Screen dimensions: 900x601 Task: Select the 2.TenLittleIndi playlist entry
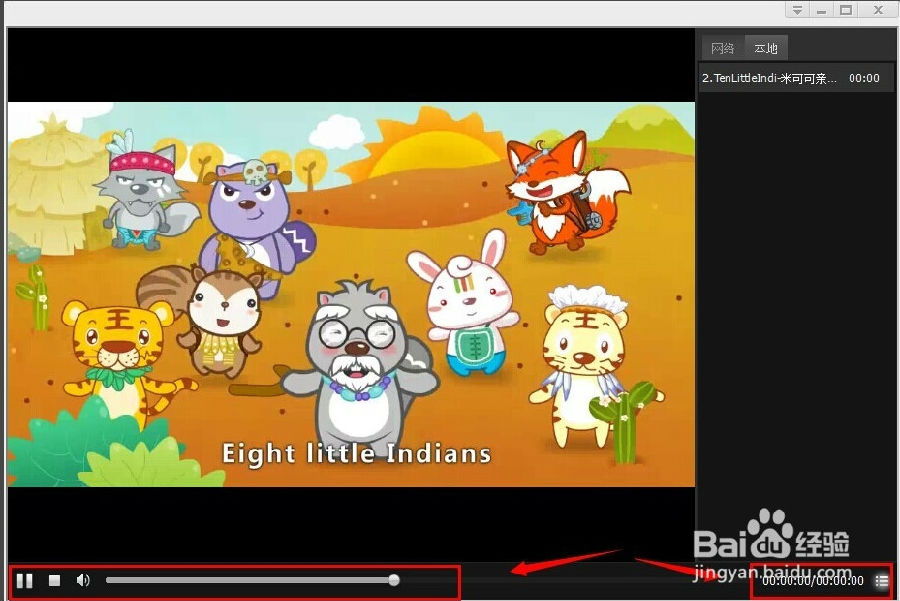(x=770, y=78)
